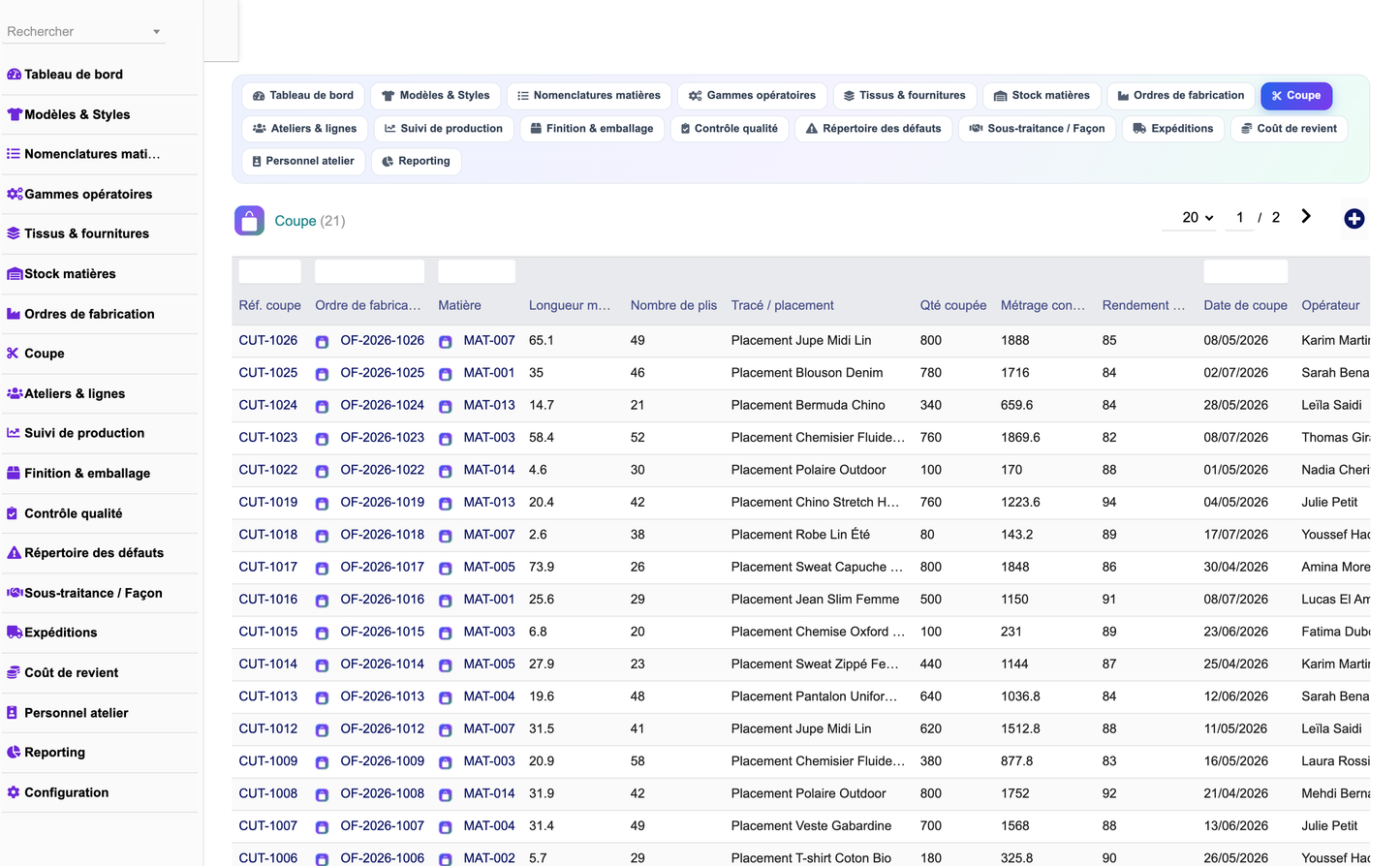Image resolution: width=1400 pixels, height=866 pixels.
Task: Go to next page with chevron arrow
Action: [x=1306, y=217]
